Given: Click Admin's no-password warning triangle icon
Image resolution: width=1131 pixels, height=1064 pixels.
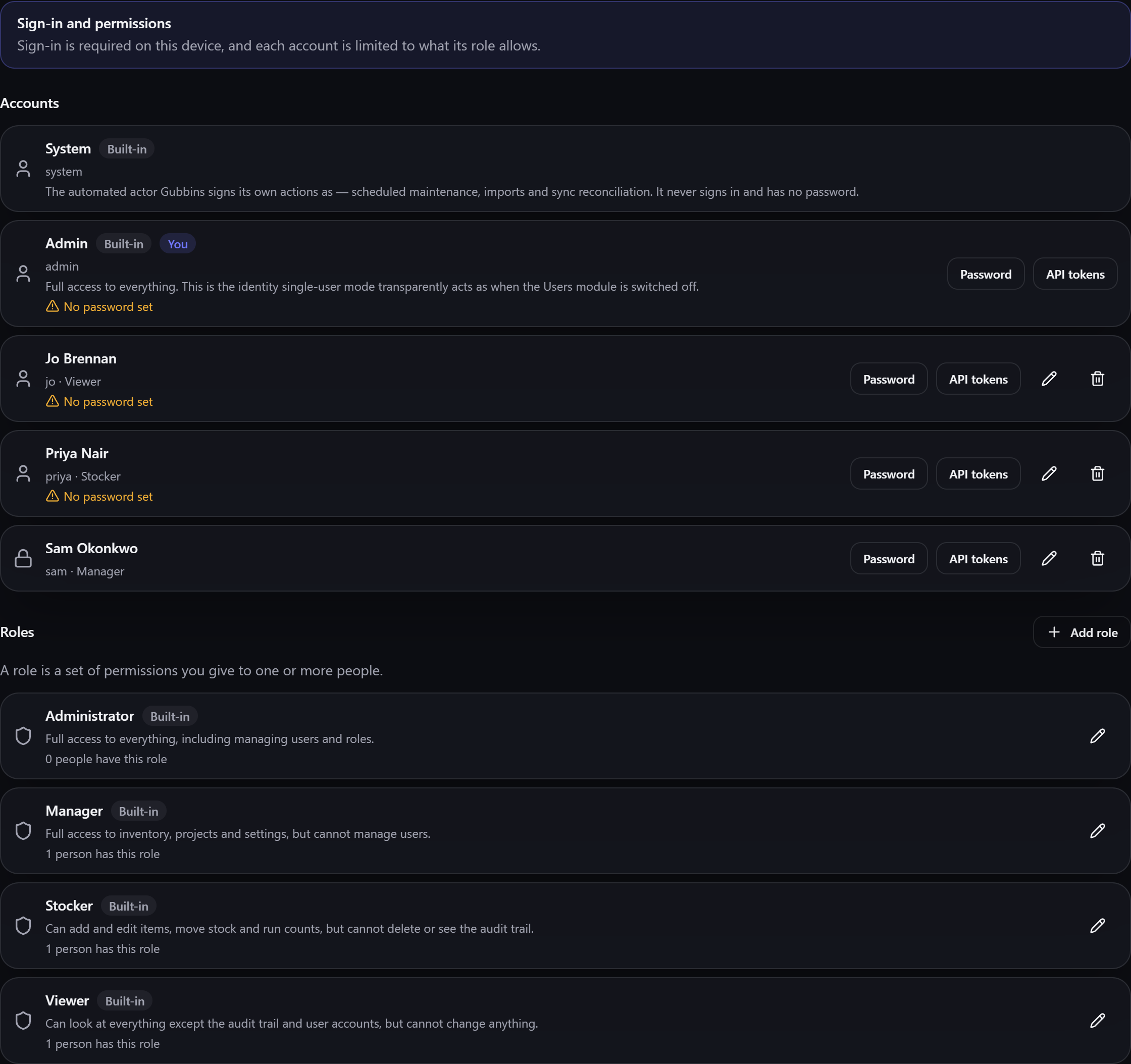Looking at the screenshot, I should tap(53, 306).
